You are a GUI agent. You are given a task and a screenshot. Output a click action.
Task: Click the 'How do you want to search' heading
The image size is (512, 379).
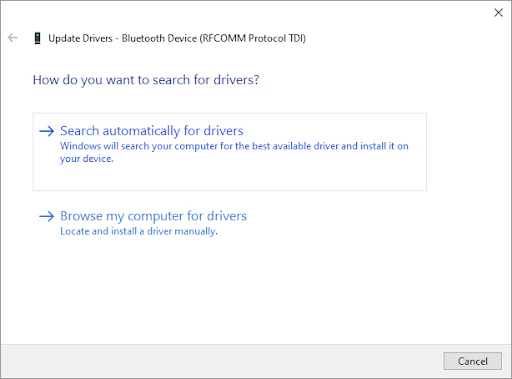coord(146,80)
